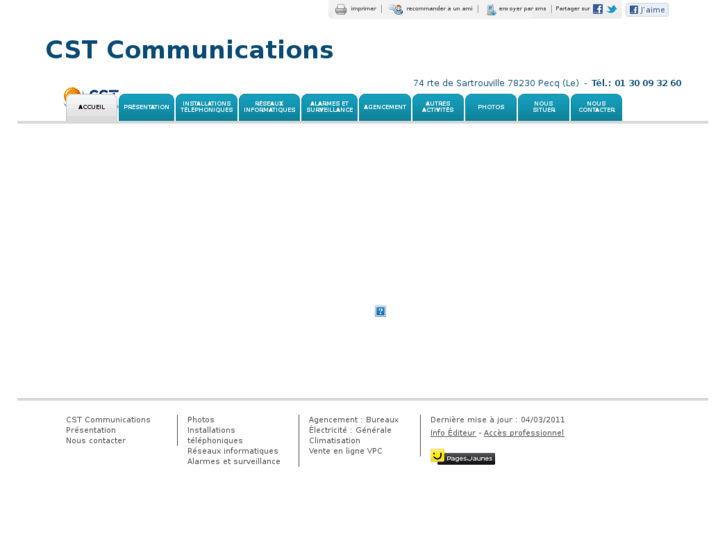
Task: Click the printer icon for imprimer
Action: click(x=341, y=9)
